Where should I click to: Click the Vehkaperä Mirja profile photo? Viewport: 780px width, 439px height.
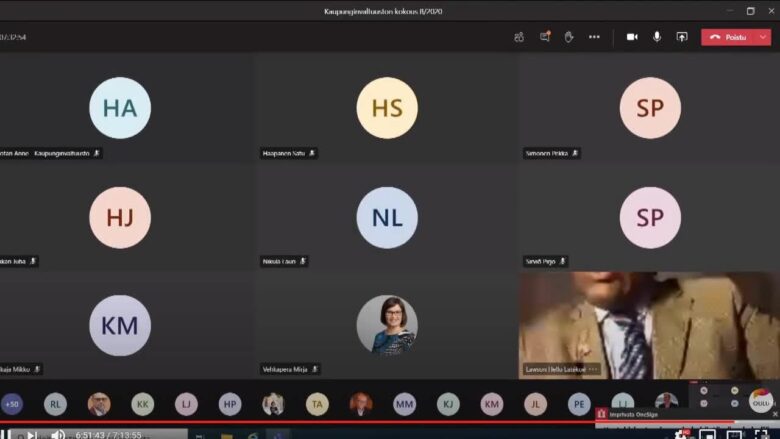(387, 325)
